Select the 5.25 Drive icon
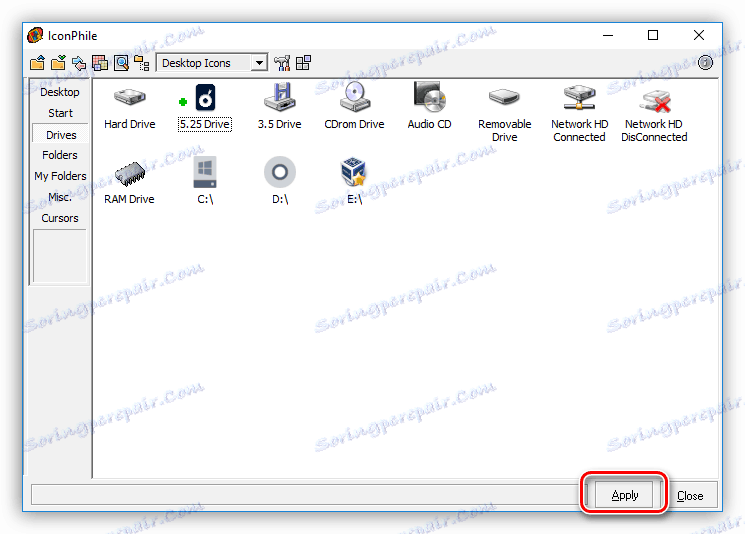The height and width of the screenshot is (534, 745). [205, 97]
